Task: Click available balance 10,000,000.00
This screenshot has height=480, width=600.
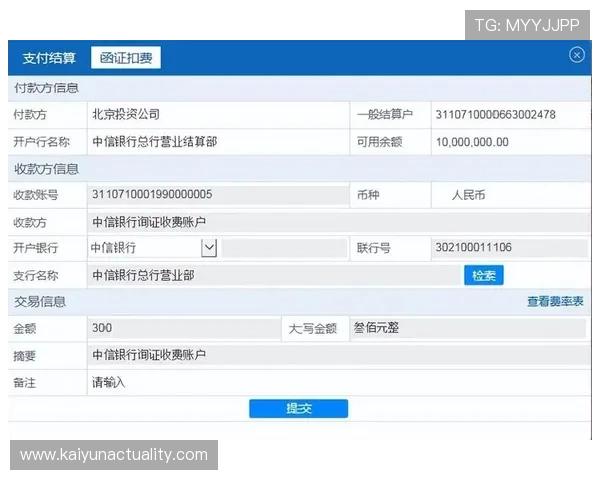Action: tap(472, 142)
